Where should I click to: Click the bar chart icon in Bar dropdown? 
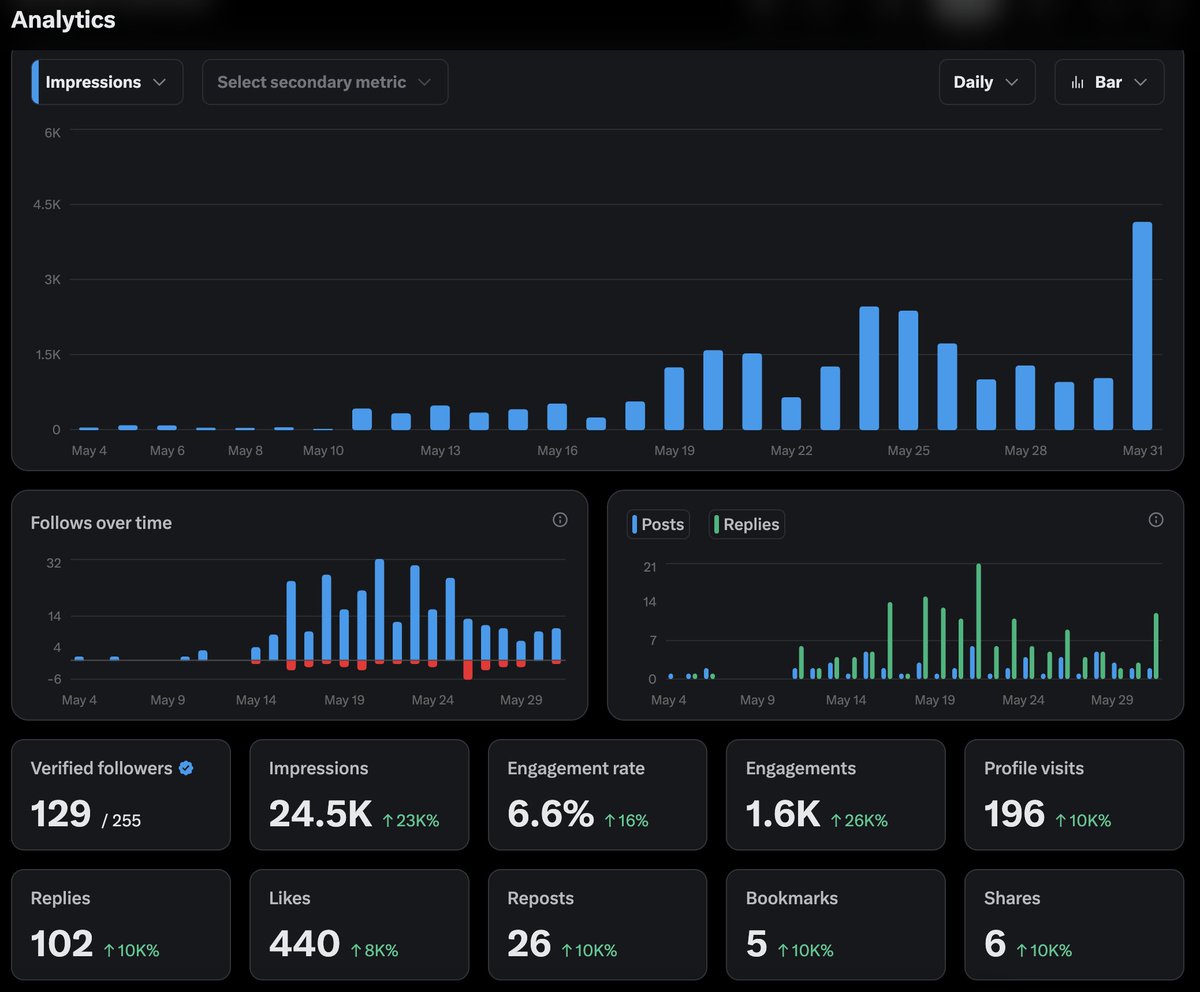1077,83
